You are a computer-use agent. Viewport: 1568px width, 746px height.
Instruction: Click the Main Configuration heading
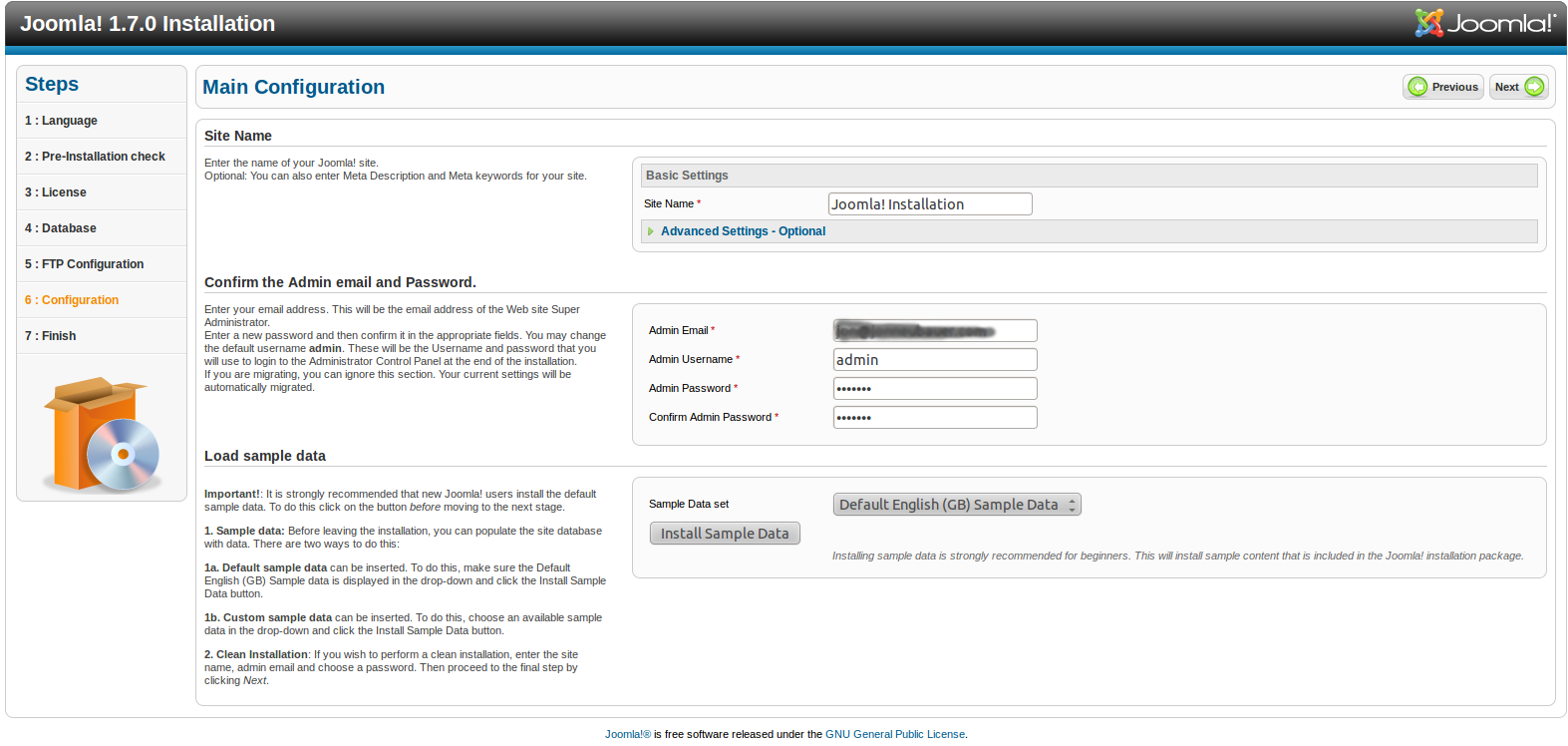pyautogui.click(x=293, y=87)
